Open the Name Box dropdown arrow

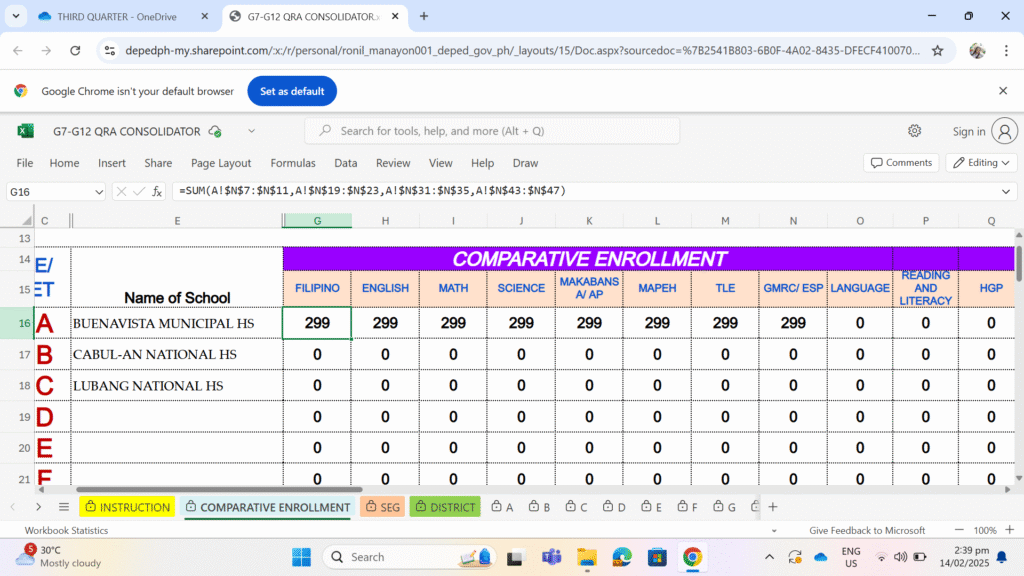tap(99, 191)
